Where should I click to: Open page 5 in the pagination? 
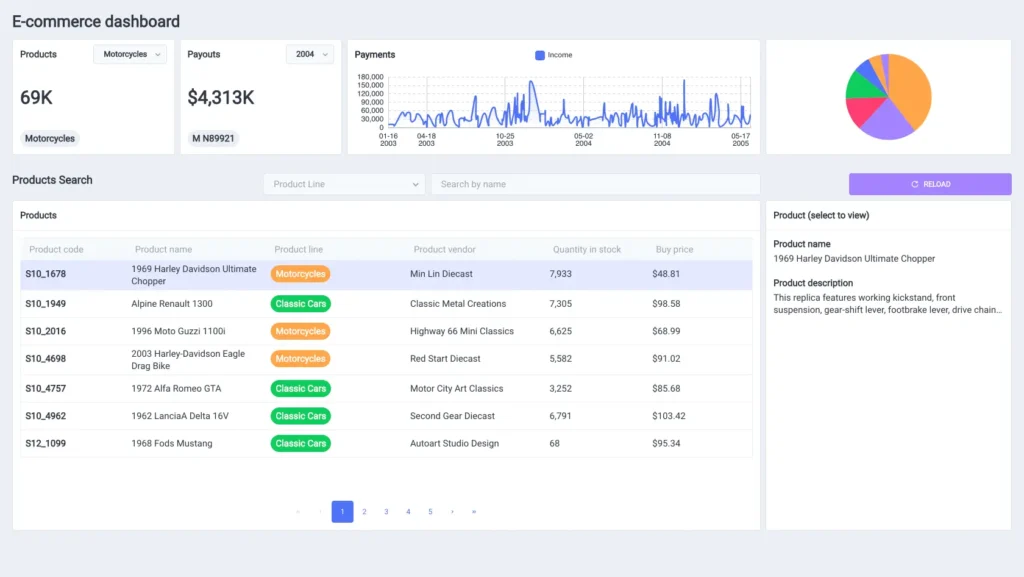point(430,512)
